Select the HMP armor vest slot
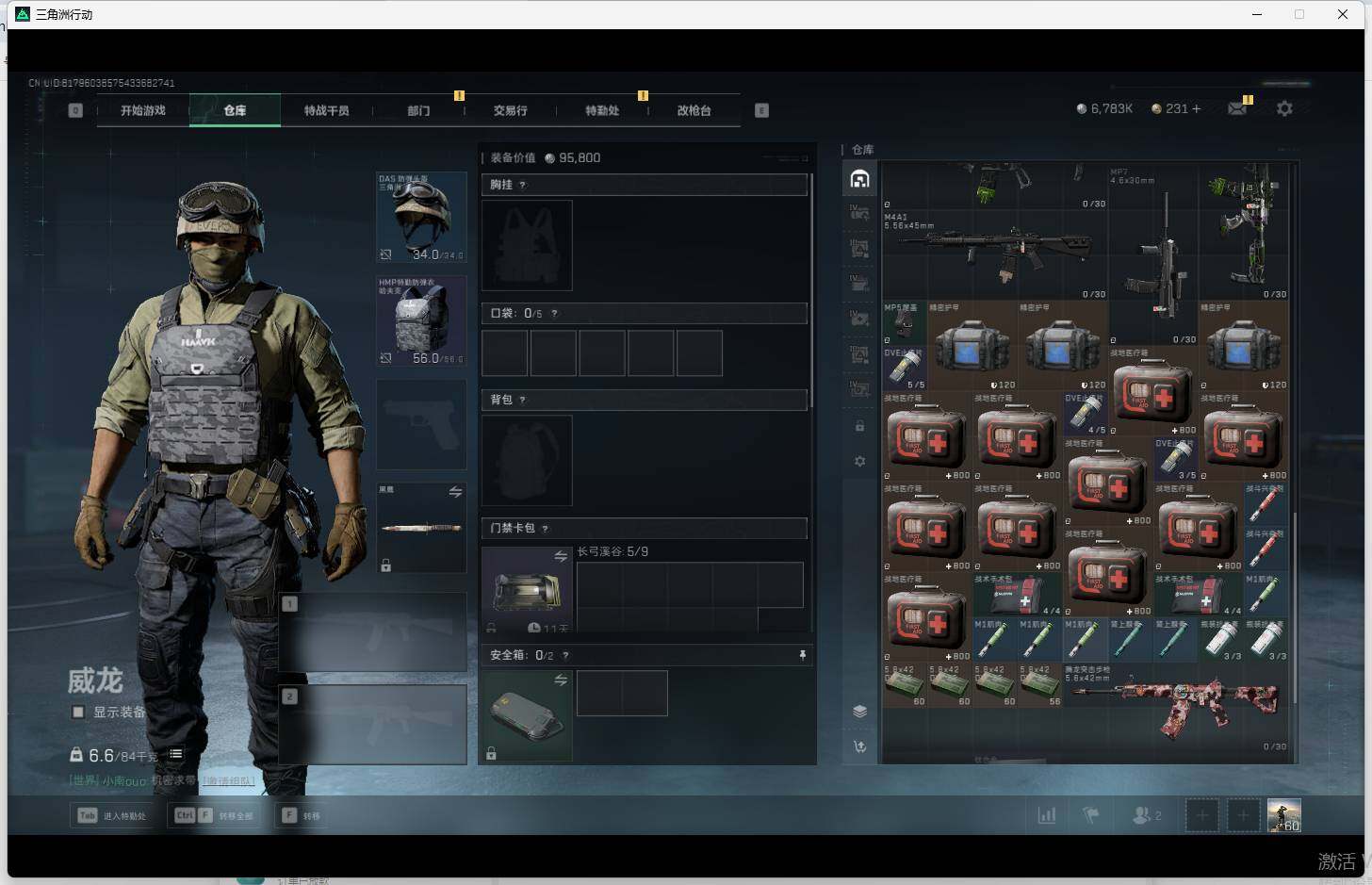The image size is (1372, 885). (x=421, y=320)
